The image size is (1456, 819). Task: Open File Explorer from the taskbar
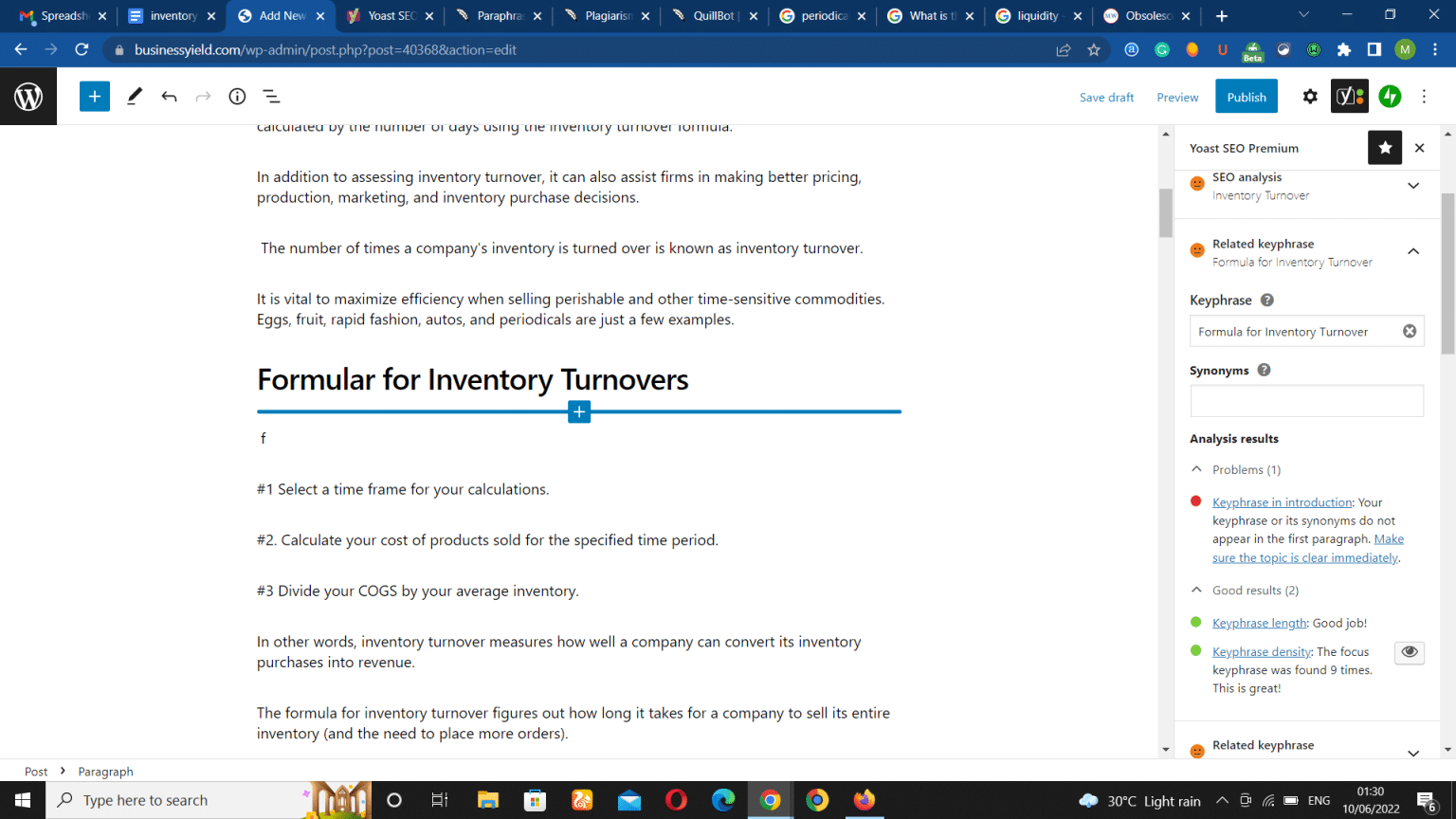click(x=487, y=800)
